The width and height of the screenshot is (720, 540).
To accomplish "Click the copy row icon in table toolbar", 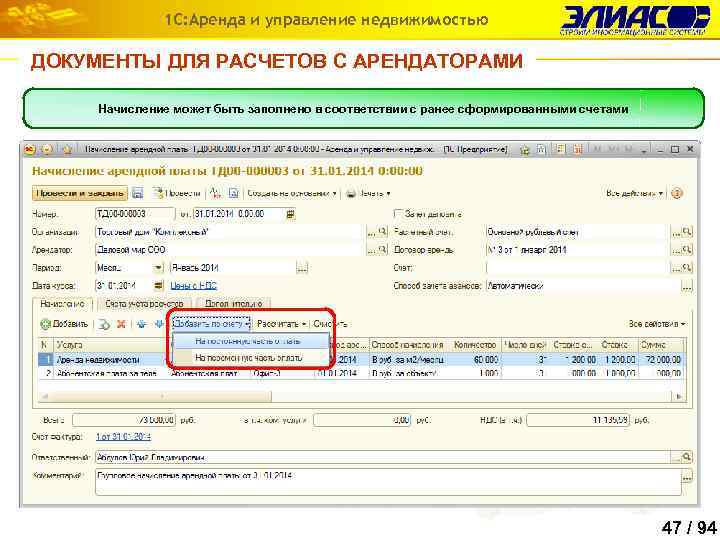I will [x=105, y=325].
